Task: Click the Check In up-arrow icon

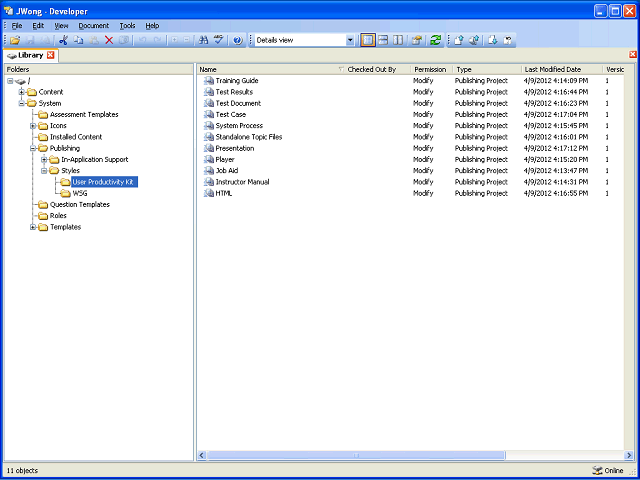Action: [x=458, y=40]
